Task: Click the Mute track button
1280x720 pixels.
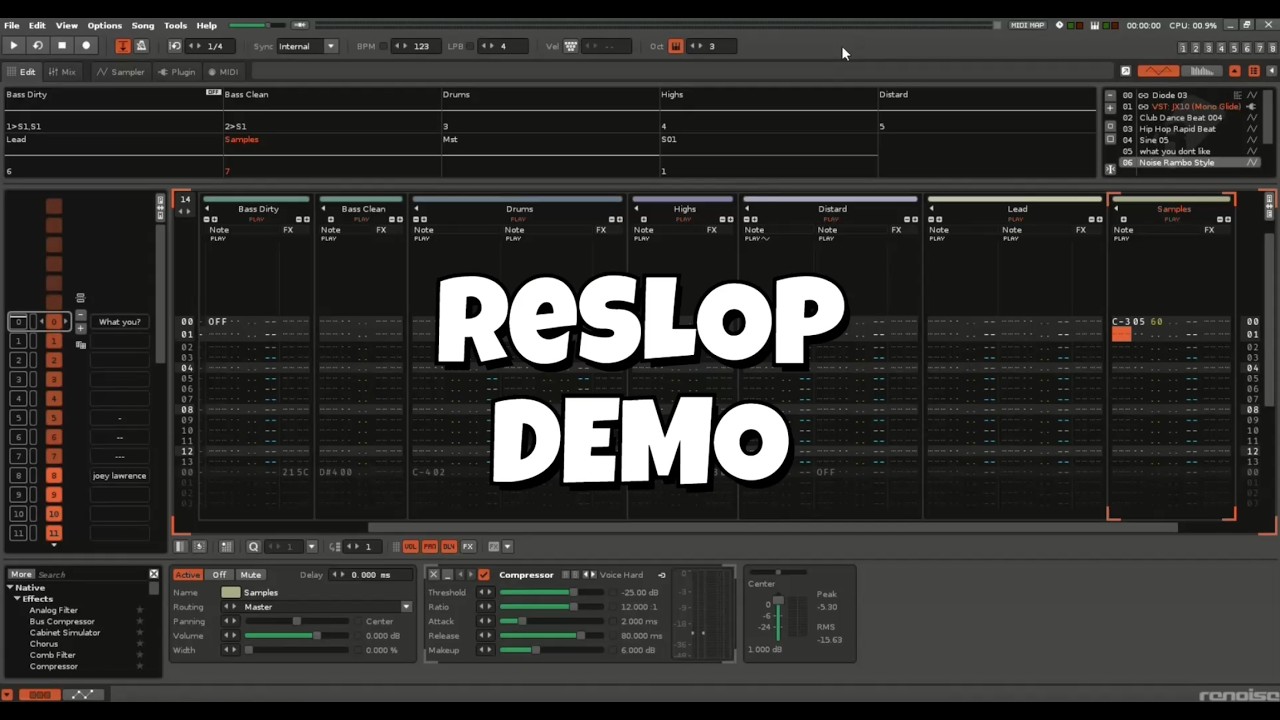Action: [x=250, y=575]
